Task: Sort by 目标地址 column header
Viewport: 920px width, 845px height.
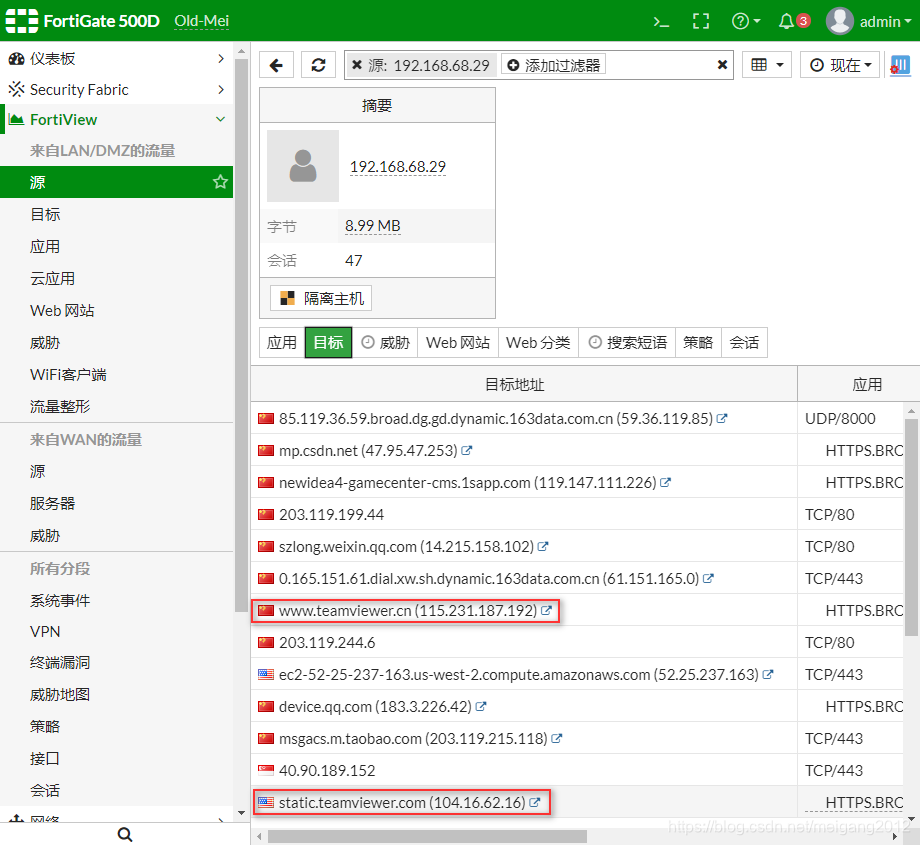Action: coord(524,384)
